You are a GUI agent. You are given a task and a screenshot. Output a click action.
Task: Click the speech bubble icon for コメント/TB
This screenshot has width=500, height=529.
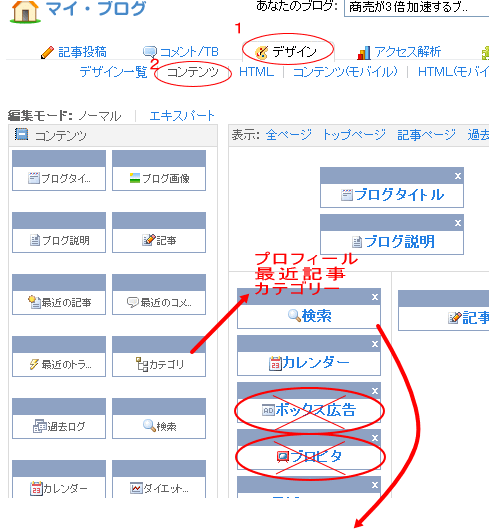coord(150,52)
